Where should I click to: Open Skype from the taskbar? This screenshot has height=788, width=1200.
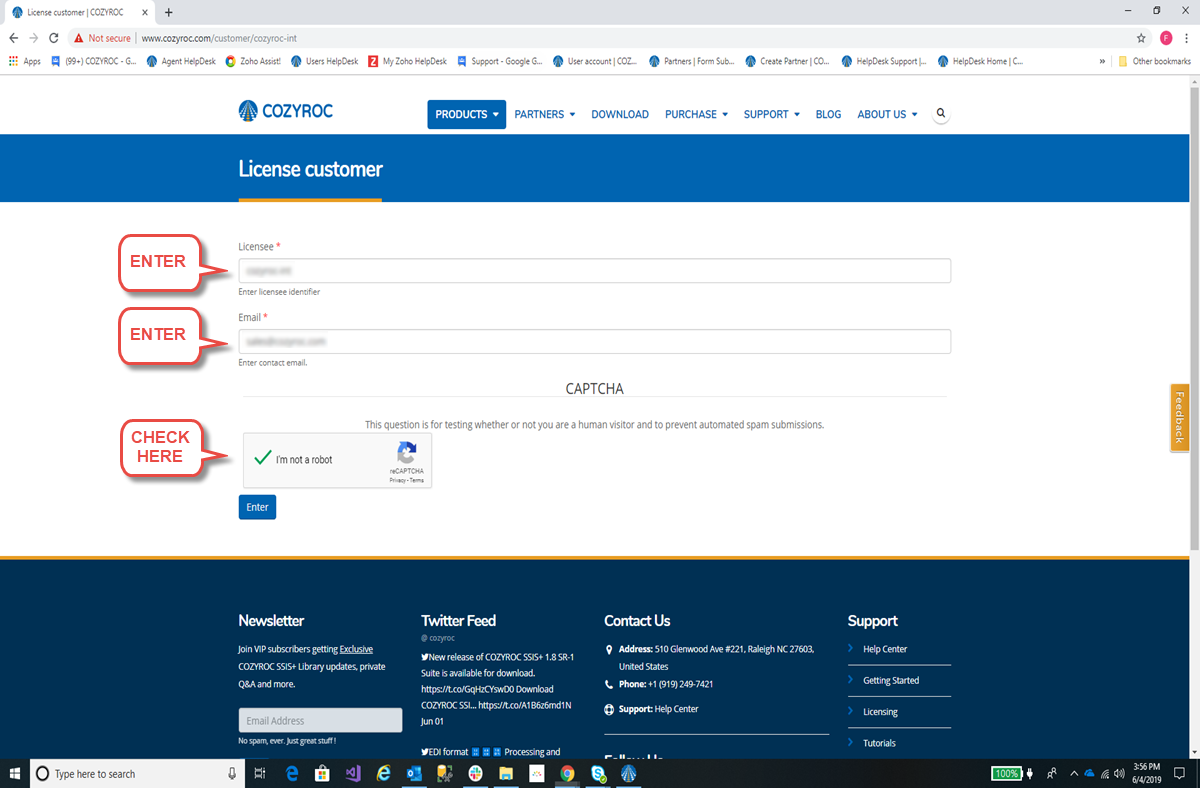(598, 773)
